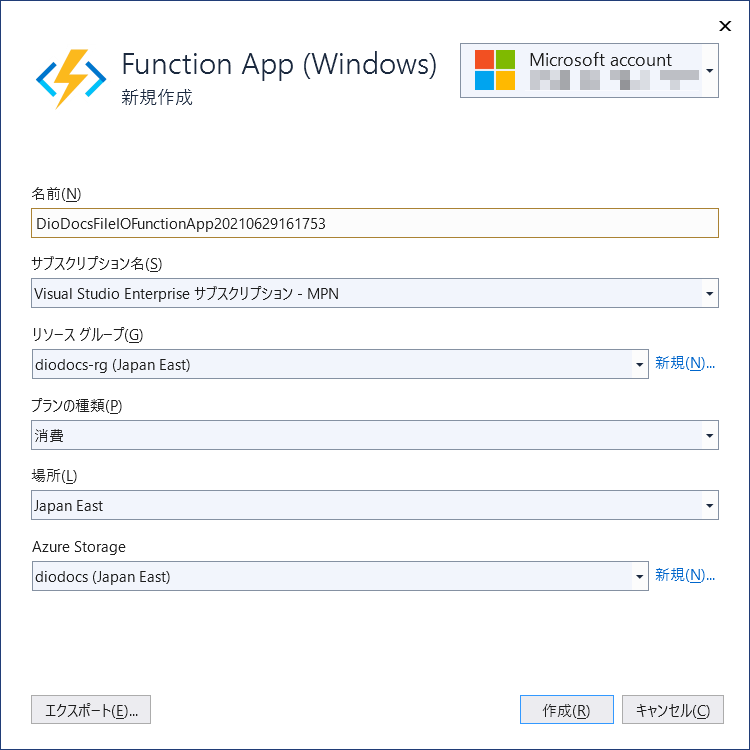This screenshot has height=750, width=750.
Task: Click the 名前 name input field
Action: [375, 223]
